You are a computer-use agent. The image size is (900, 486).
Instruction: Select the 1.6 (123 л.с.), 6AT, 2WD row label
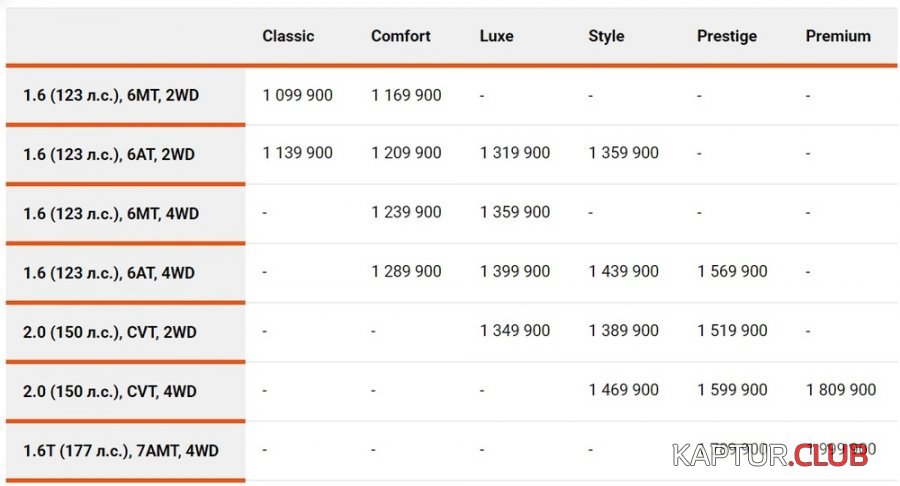(x=109, y=154)
